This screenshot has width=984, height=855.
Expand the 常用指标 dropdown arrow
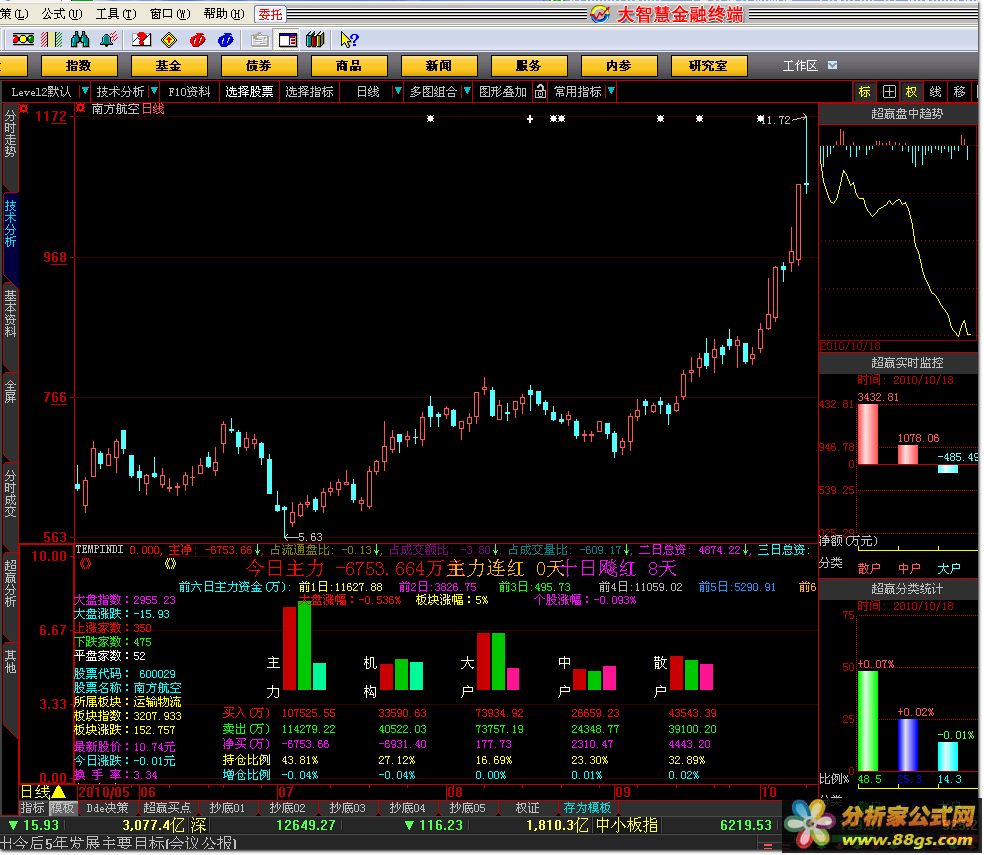[611, 92]
